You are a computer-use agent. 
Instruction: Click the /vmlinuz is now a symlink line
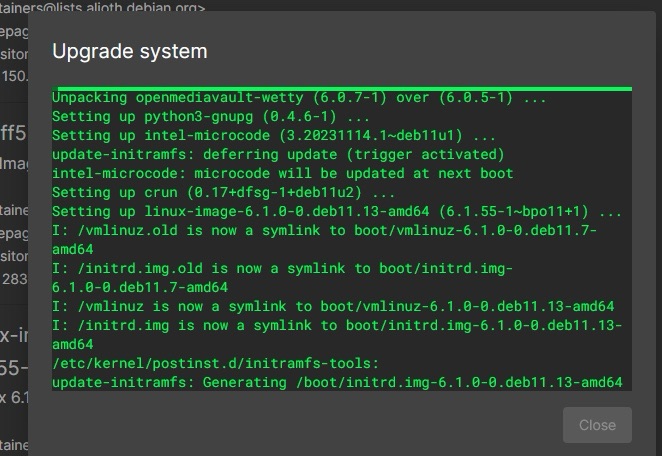coord(332,306)
